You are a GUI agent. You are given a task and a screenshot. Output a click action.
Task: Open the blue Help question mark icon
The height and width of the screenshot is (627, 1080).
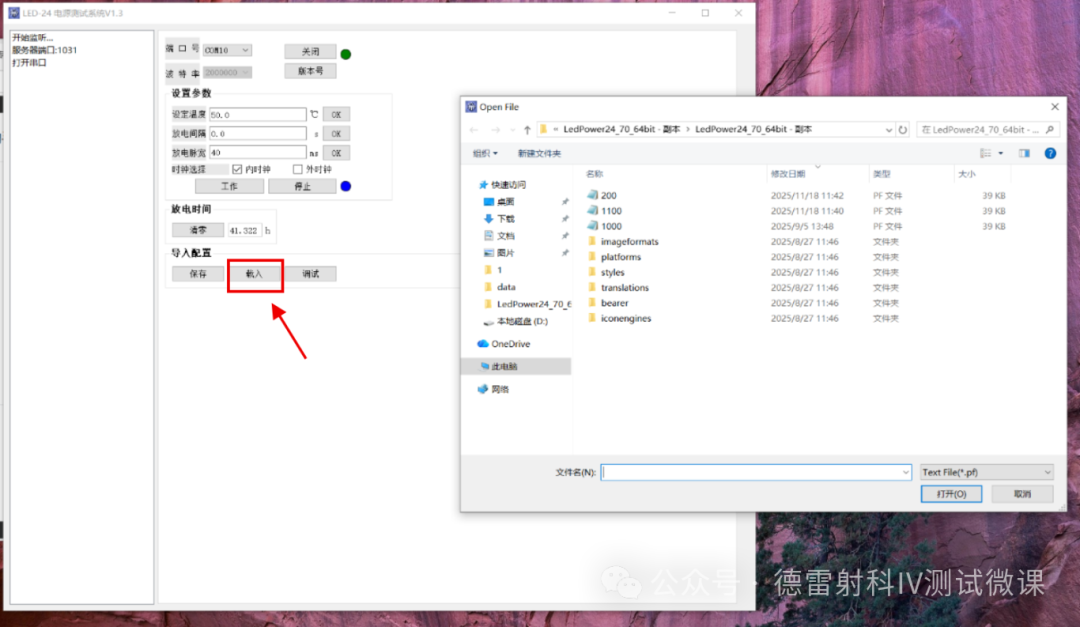click(x=1050, y=153)
